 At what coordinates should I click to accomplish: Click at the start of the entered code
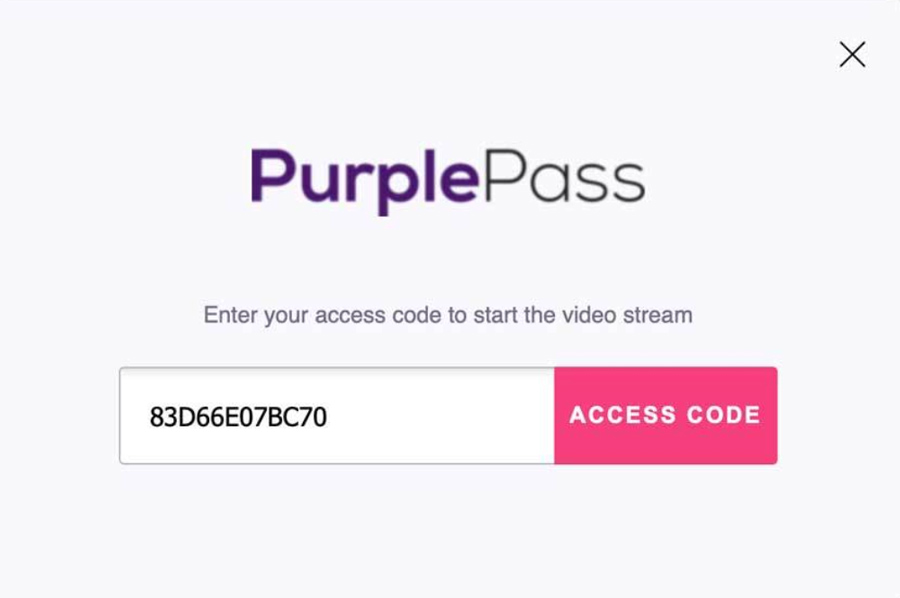coord(149,417)
